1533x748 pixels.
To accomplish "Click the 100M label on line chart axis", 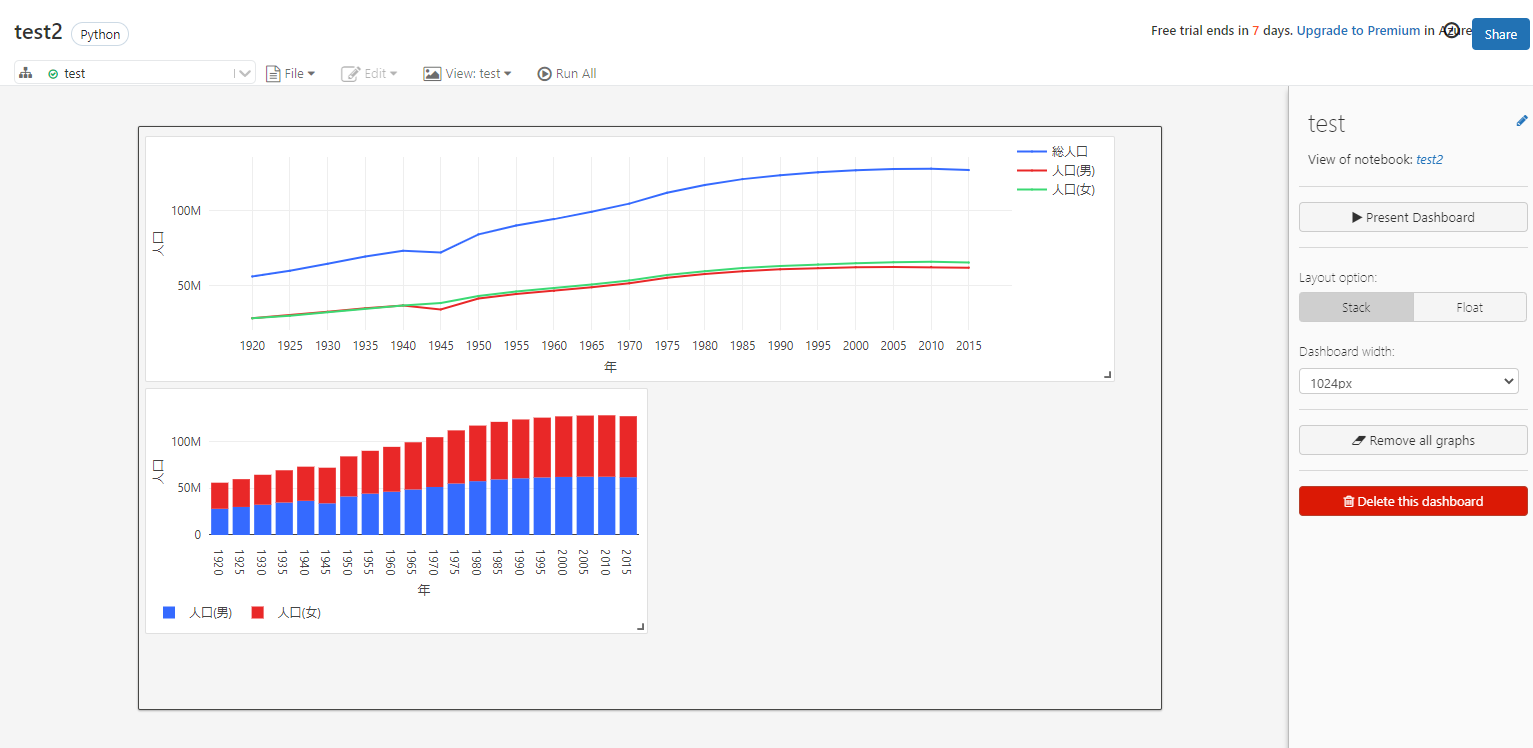I will (x=186, y=210).
